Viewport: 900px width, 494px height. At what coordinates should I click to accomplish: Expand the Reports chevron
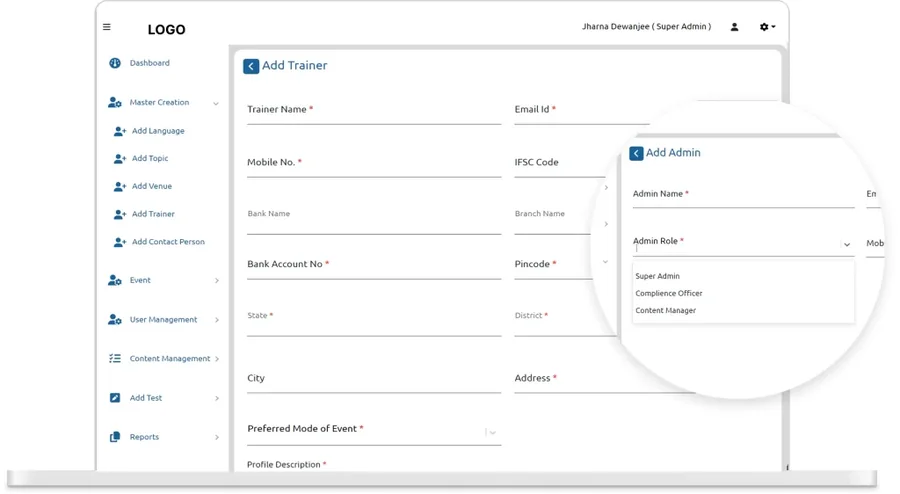click(217, 437)
